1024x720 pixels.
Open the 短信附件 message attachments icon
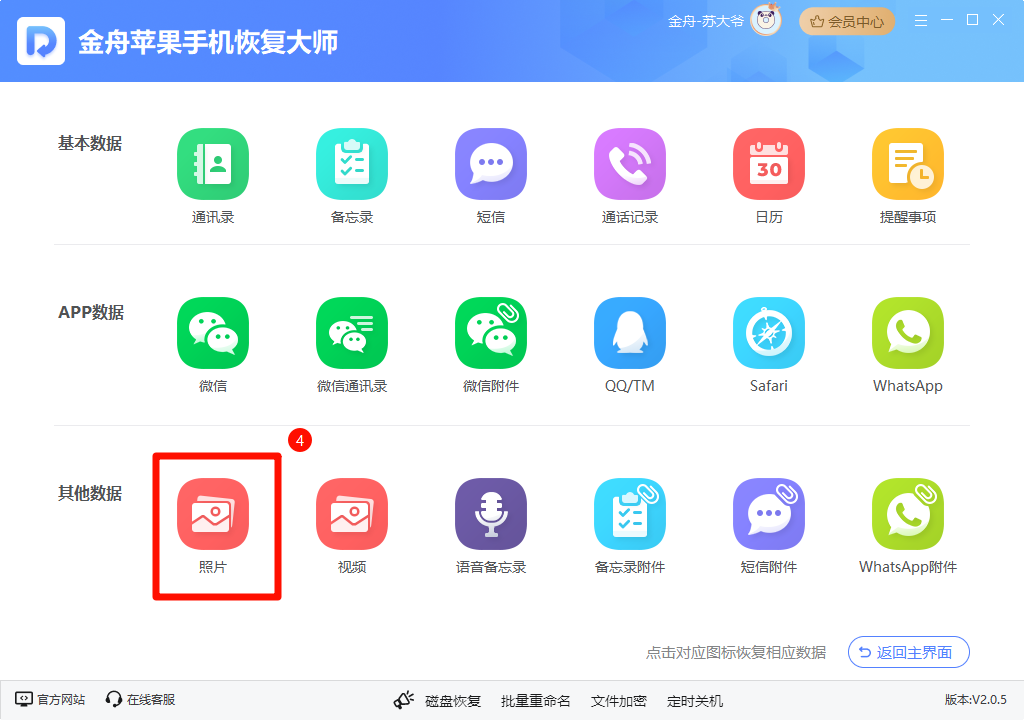tap(769, 514)
